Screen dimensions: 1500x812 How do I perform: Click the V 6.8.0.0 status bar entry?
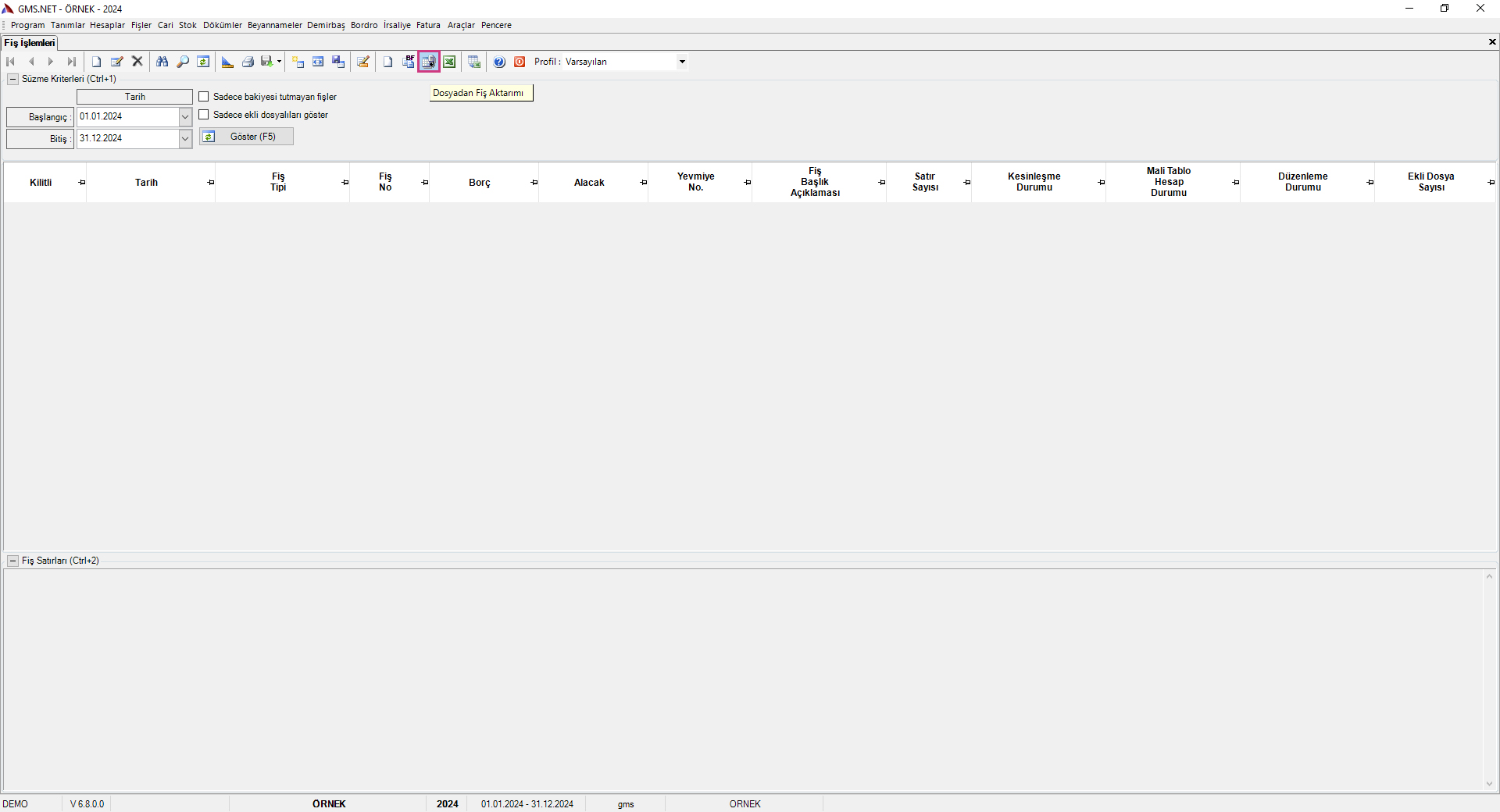point(87,804)
